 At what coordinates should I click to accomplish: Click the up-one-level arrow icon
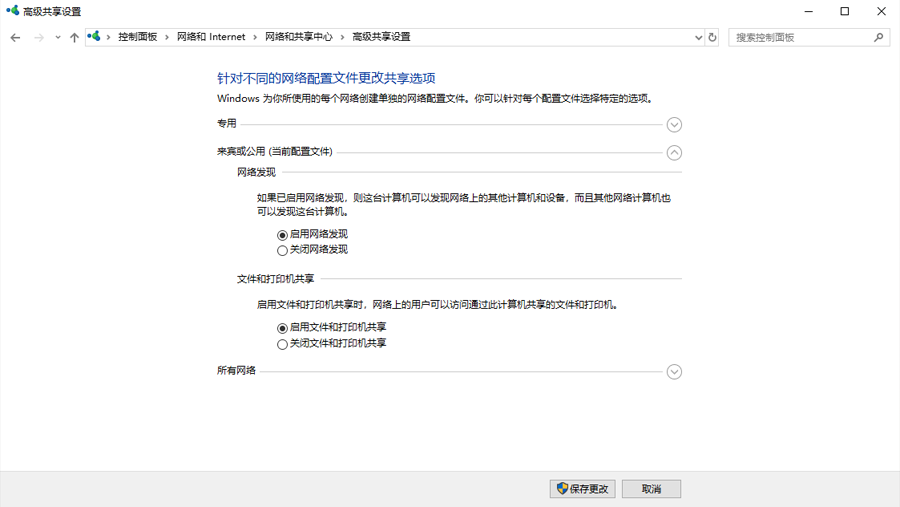(x=74, y=38)
